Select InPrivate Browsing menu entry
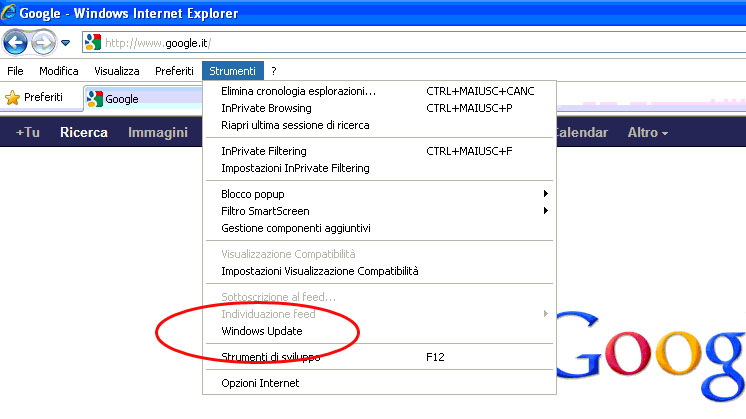The image size is (746, 419). pos(379,108)
